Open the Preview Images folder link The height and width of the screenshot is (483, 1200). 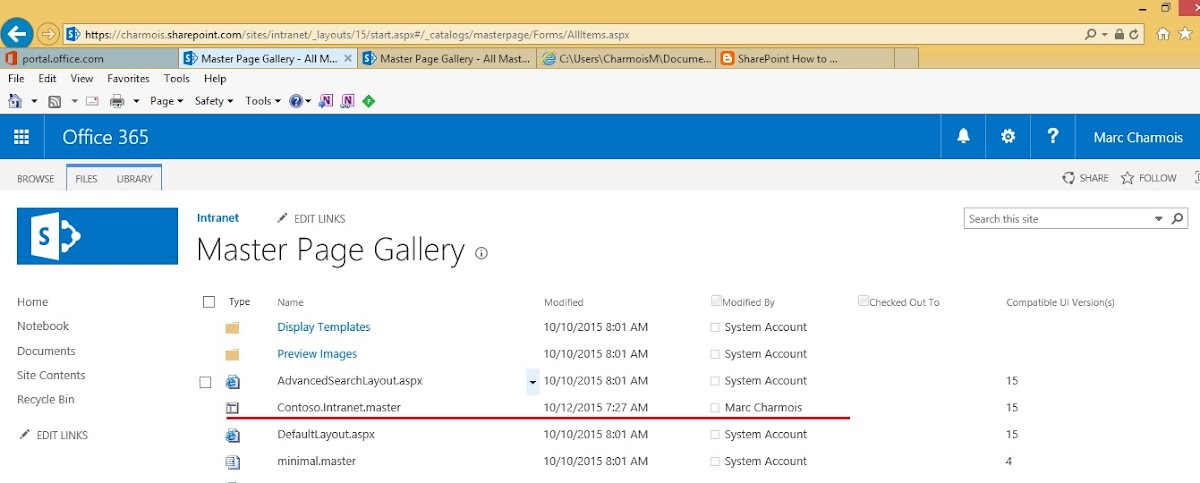pyautogui.click(x=317, y=354)
